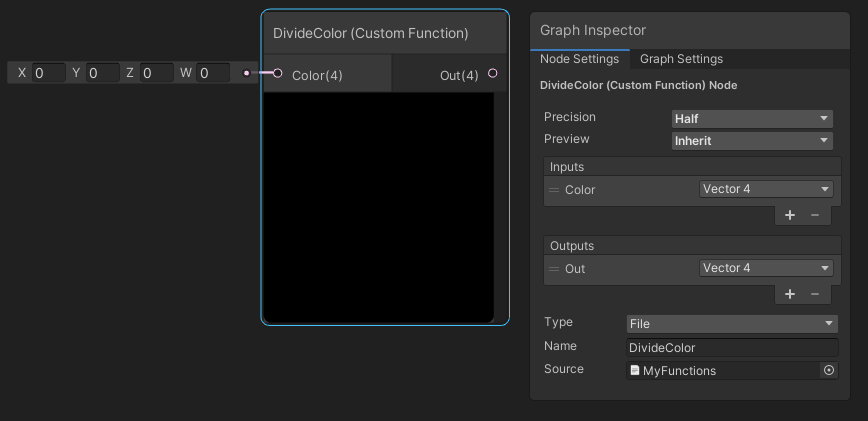
Task: Open object picker beside MyFunctions source
Action: [828, 370]
